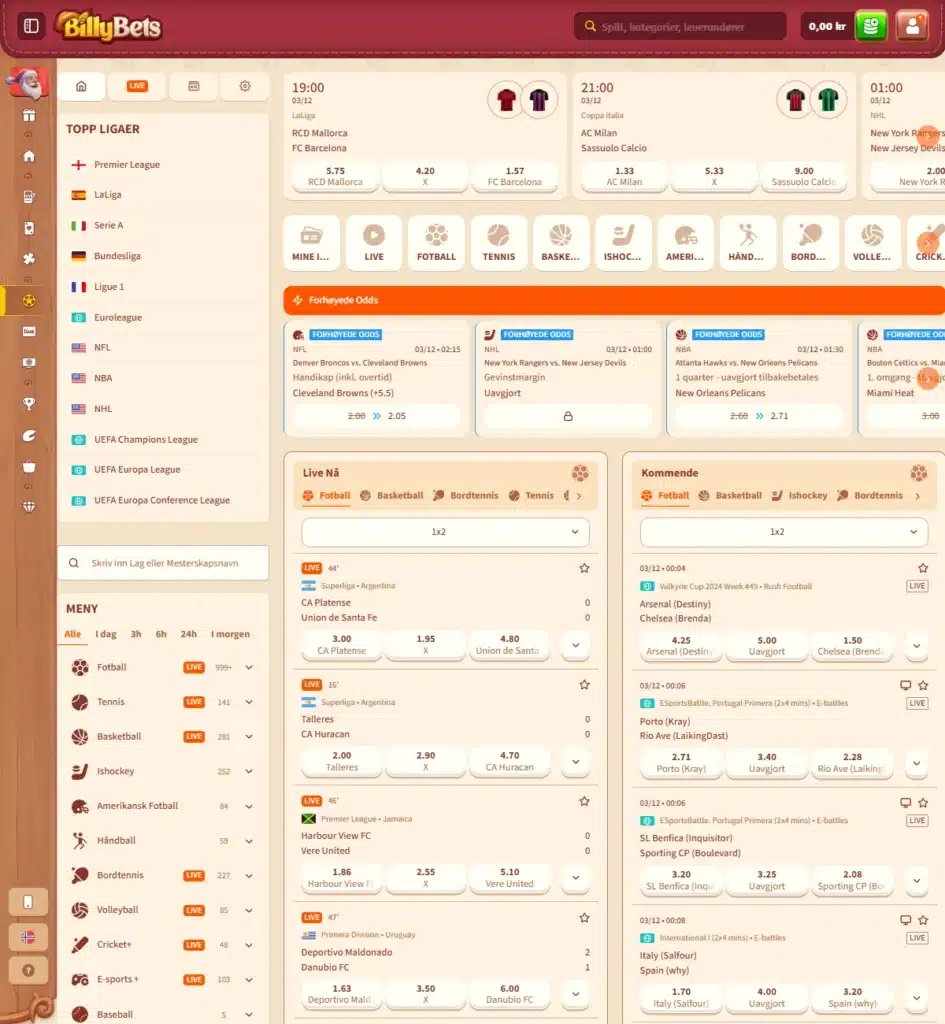Switch to Basketball tab in Live Nå
Screen dimensions: 945x1024
tap(392, 496)
